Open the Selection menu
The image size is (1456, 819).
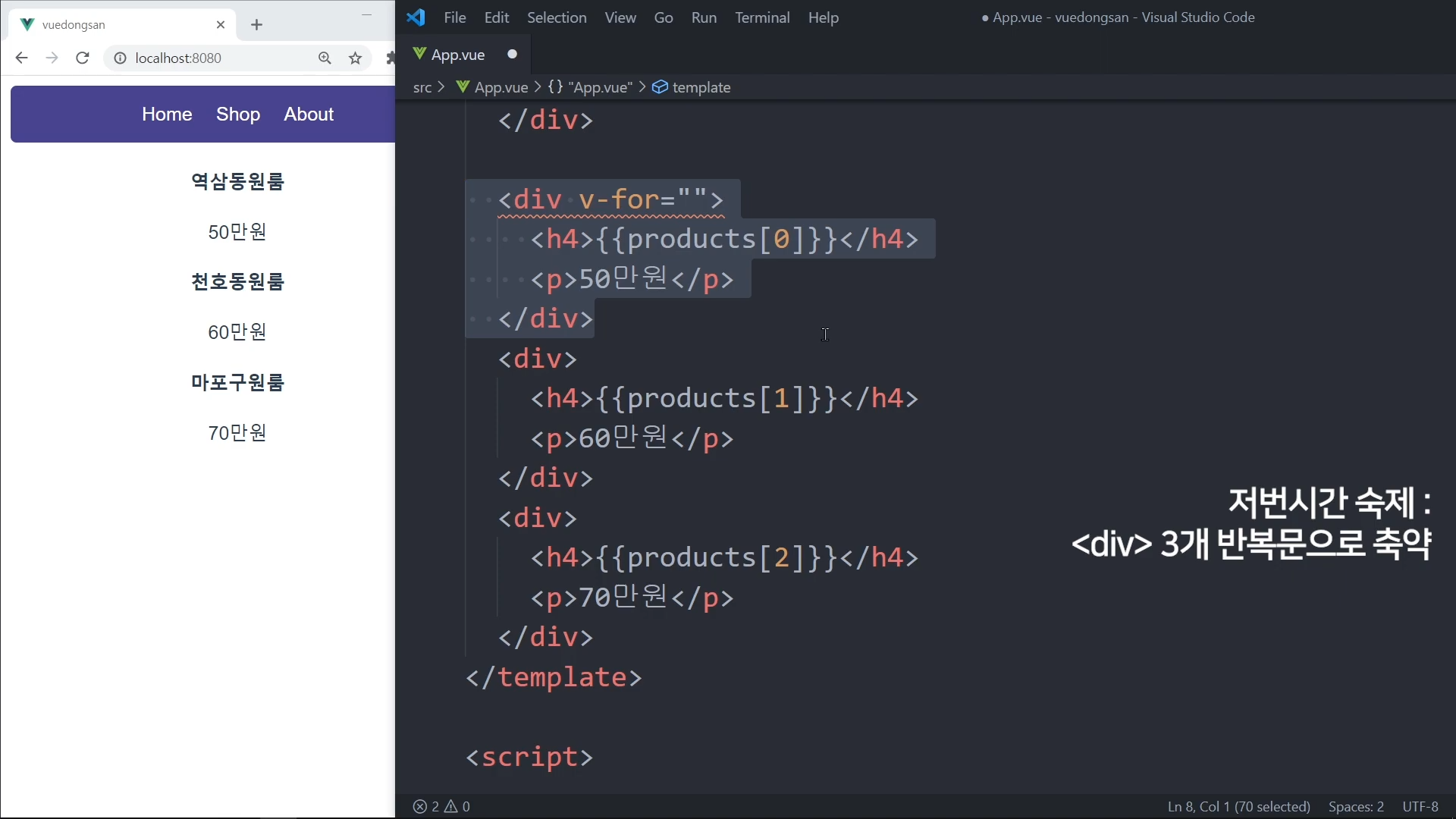coord(556,17)
